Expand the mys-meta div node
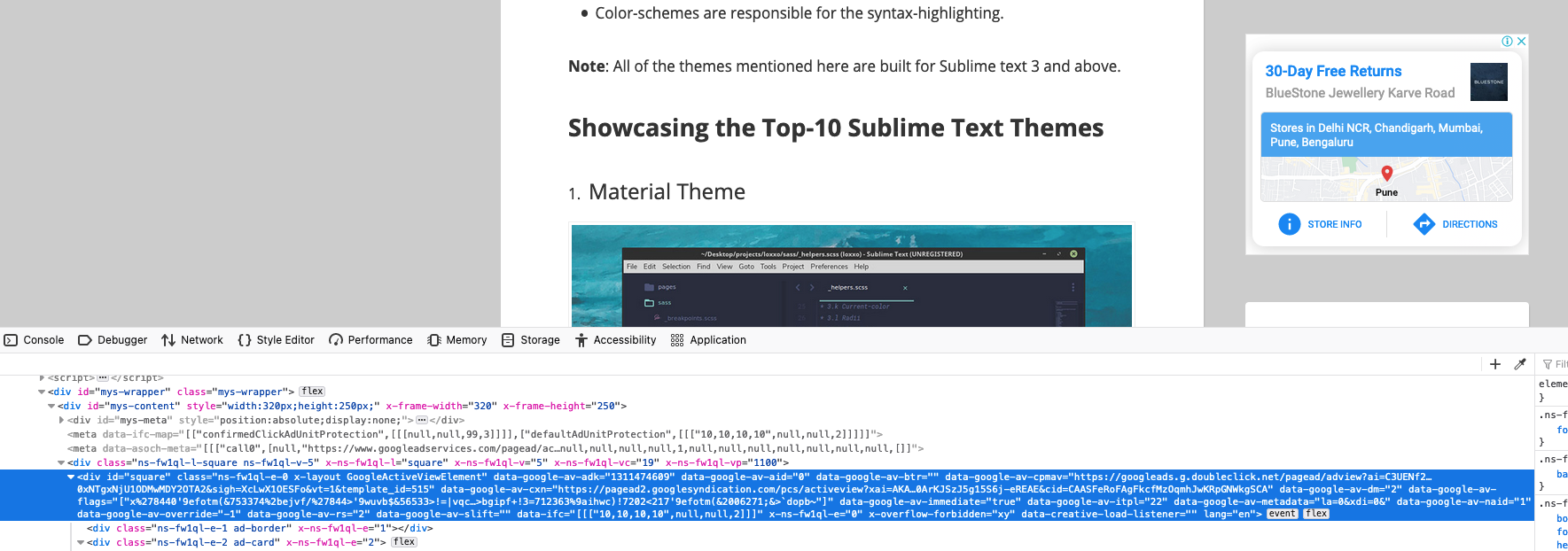Screen dimensions: 1568x551 tap(61, 420)
